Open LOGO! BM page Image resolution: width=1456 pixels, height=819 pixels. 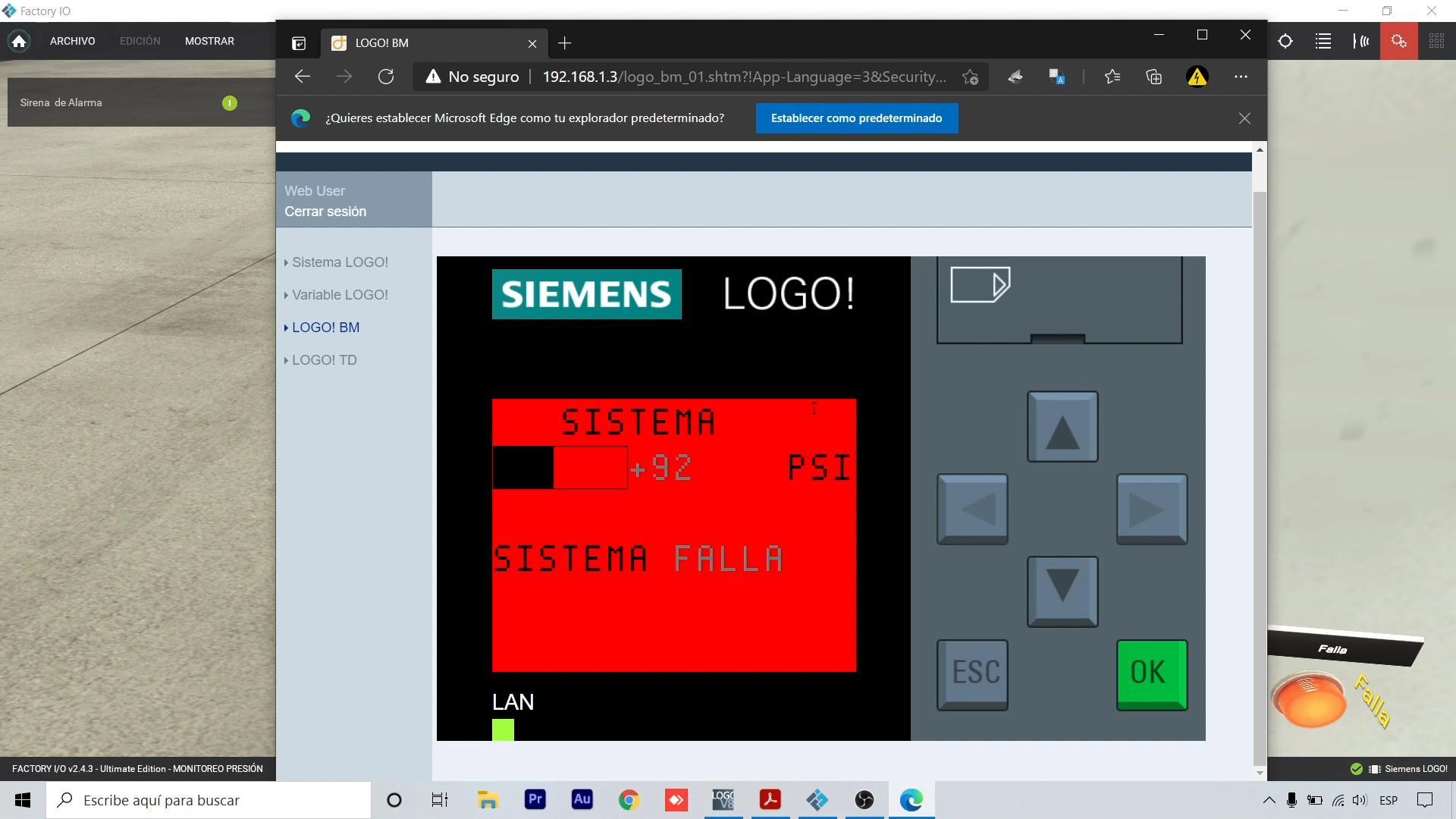tap(325, 328)
